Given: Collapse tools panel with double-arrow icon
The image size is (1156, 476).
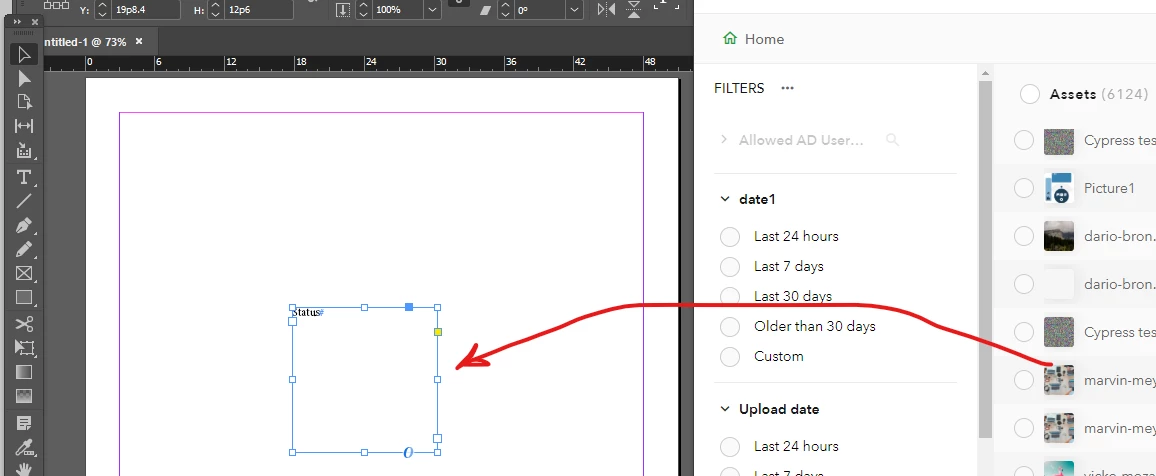Looking at the screenshot, I should 17,22.
